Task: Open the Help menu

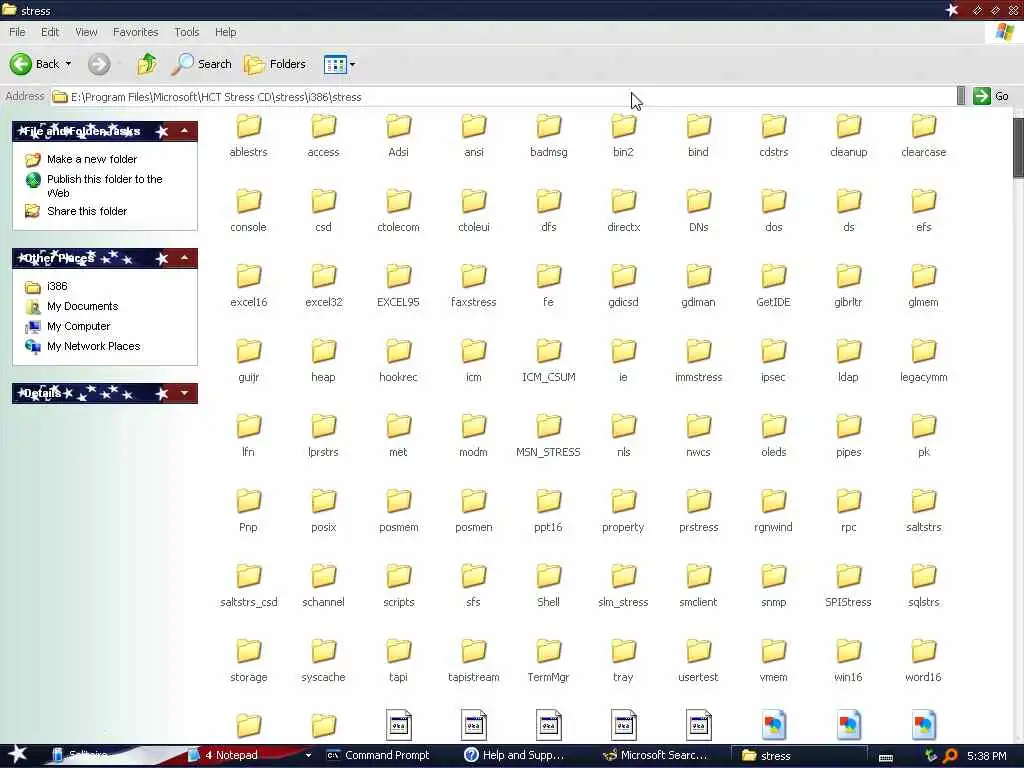Action: [225, 32]
